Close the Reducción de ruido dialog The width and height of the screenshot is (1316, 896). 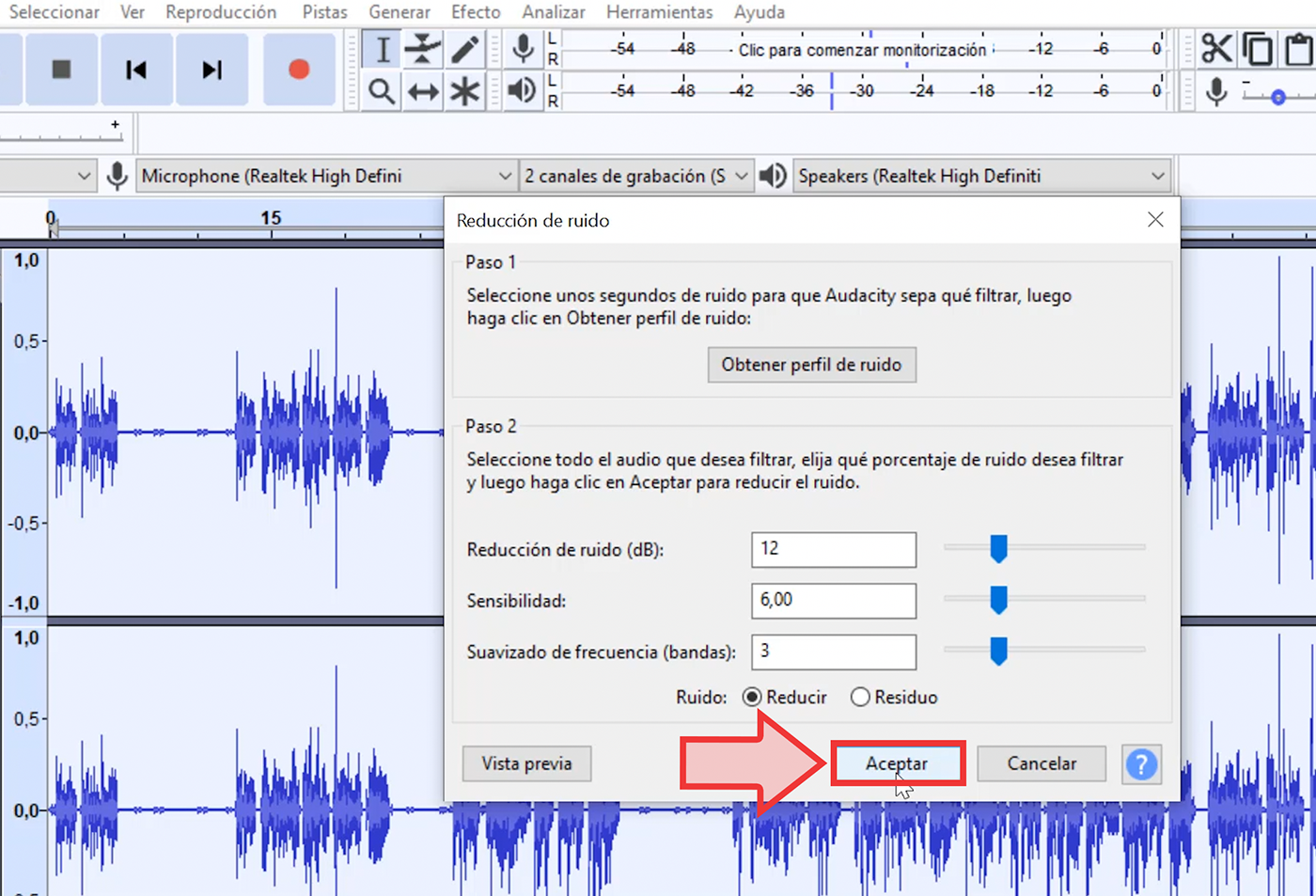coord(1155,219)
